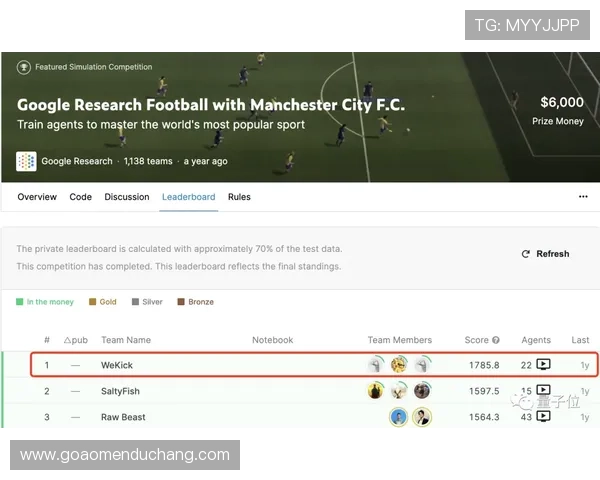Open the Rules tab
Screen dimensions: 600x480
pos(239,197)
